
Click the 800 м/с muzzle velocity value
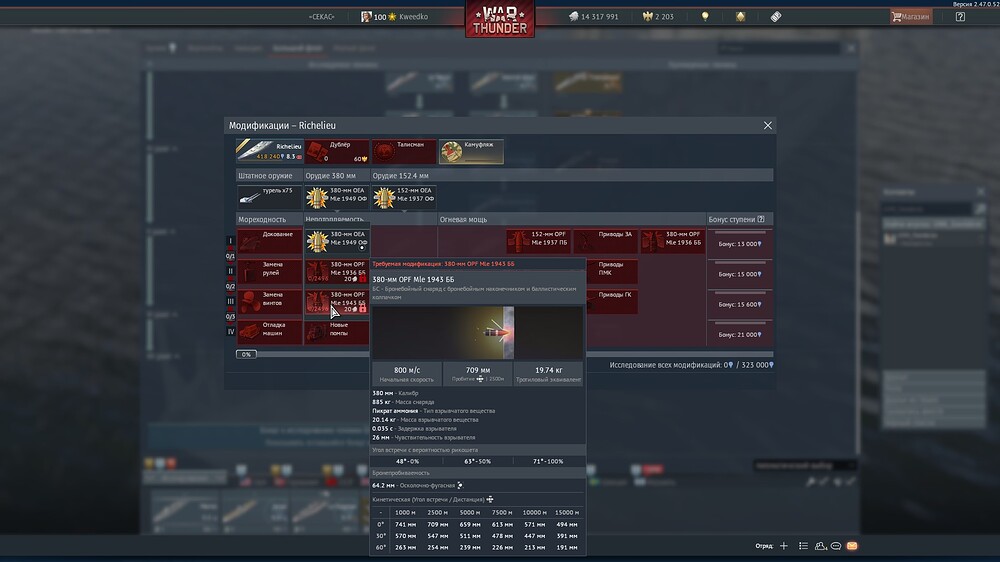point(407,370)
